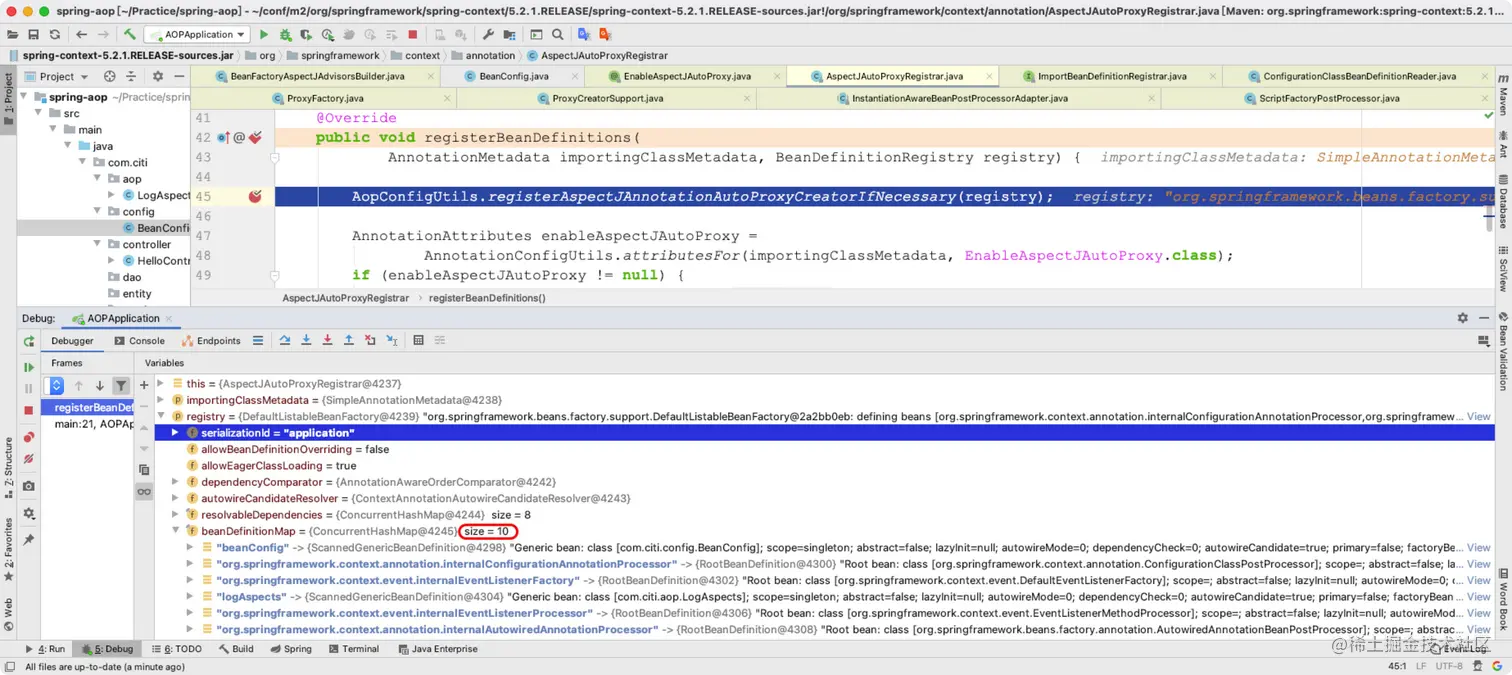
Task: Click Evaluate Expression calculator icon
Action: tap(418, 340)
